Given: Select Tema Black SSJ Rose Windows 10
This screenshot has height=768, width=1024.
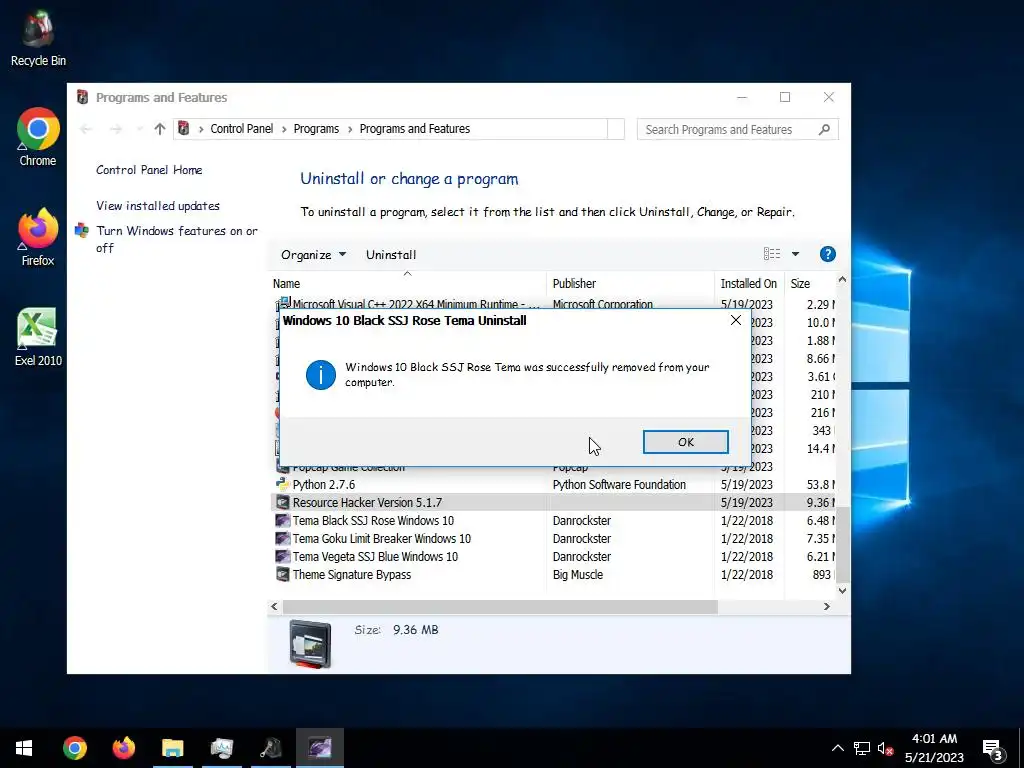Looking at the screenshot, I should (373, 520).
